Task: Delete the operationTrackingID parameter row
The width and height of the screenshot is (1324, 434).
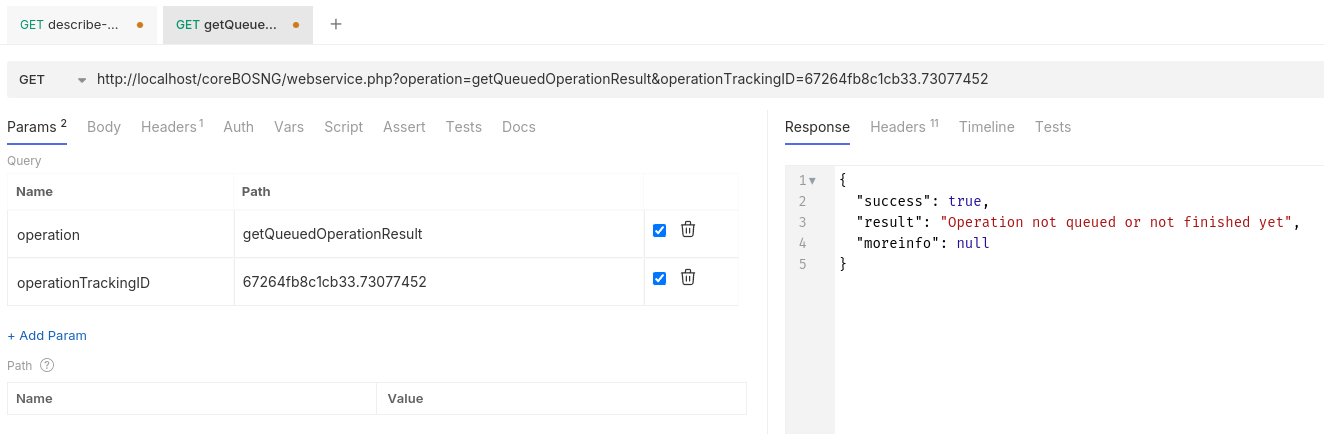Action: pos(688,277)
